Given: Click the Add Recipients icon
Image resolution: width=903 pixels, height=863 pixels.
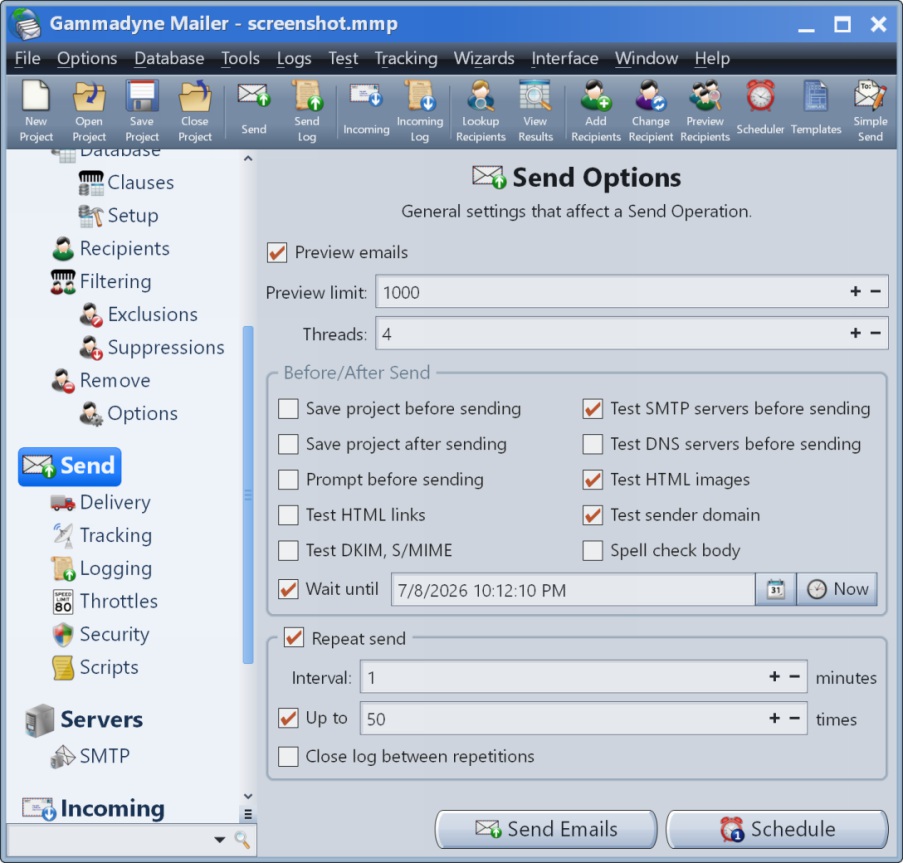Looking at the screenshot, I should pyautogui.click(x=595, y=111).
